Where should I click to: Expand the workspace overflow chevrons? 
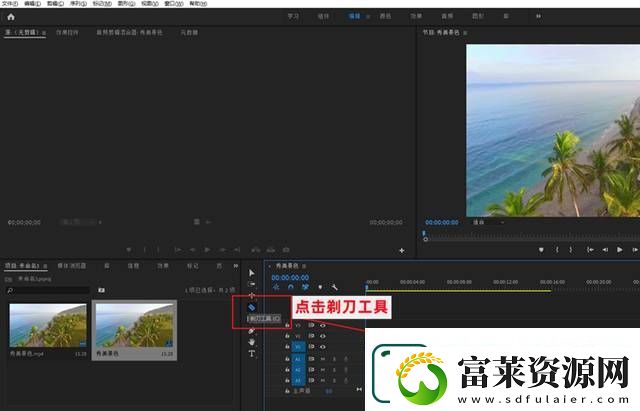pos(538,16)
